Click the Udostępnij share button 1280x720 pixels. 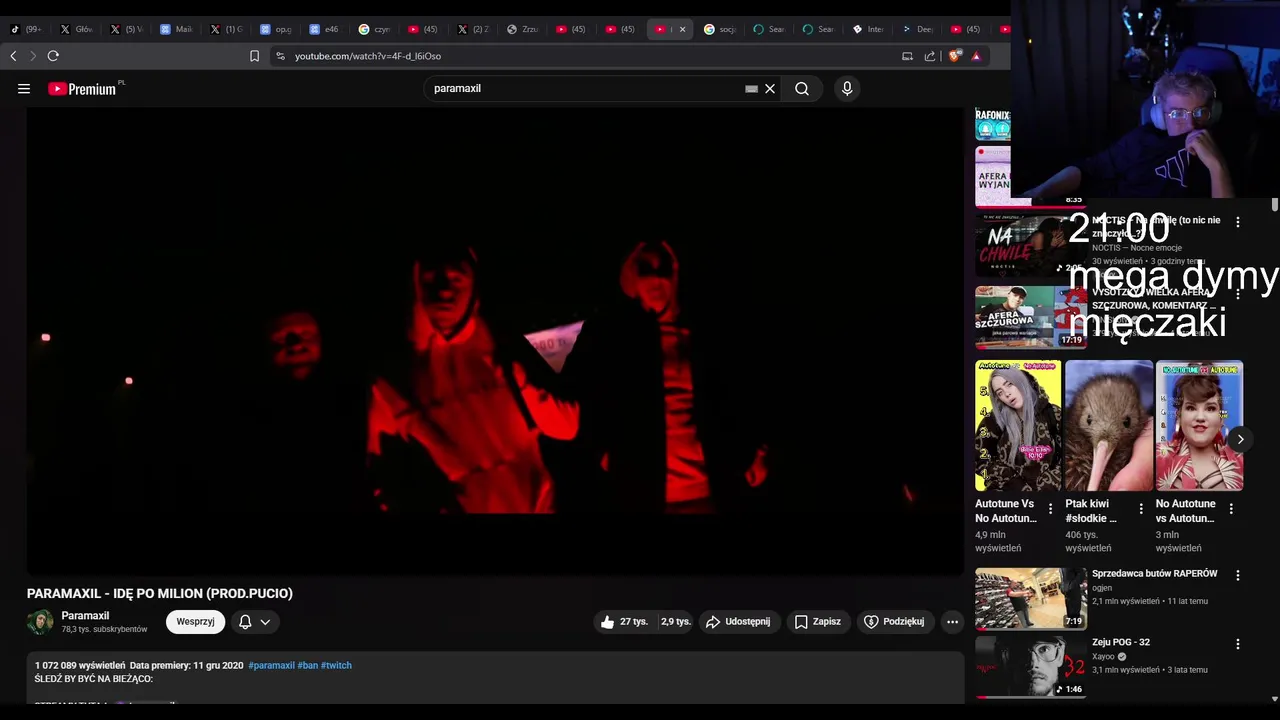pos(738,622)
